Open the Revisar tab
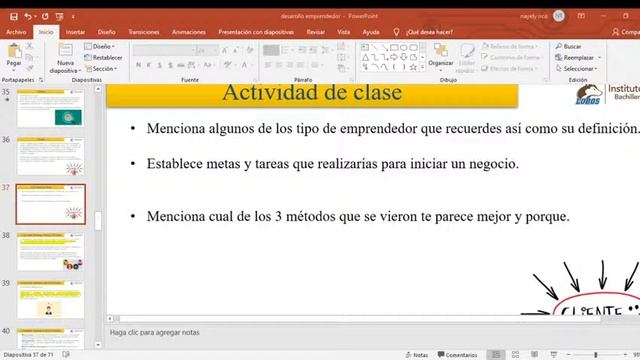Screen dimensions: 640x360 316,32
